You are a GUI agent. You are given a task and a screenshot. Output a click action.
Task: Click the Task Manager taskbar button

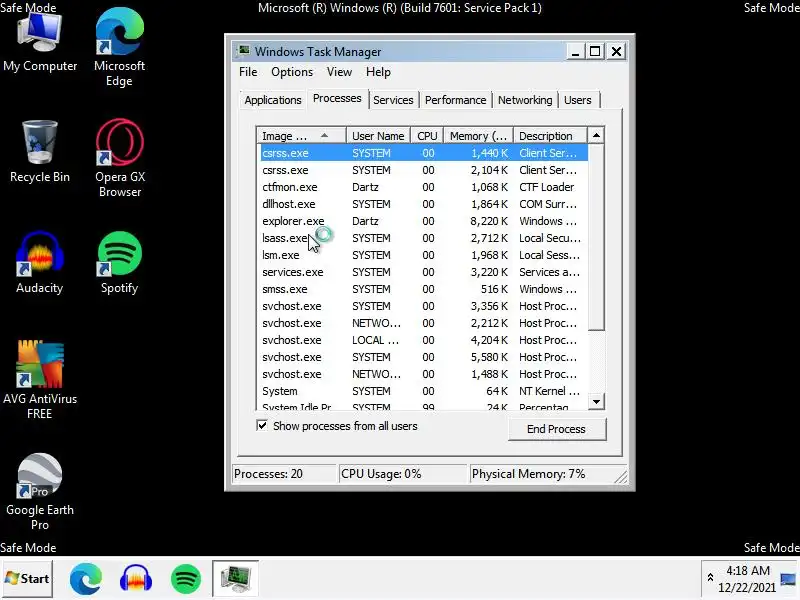click(235, 579)
